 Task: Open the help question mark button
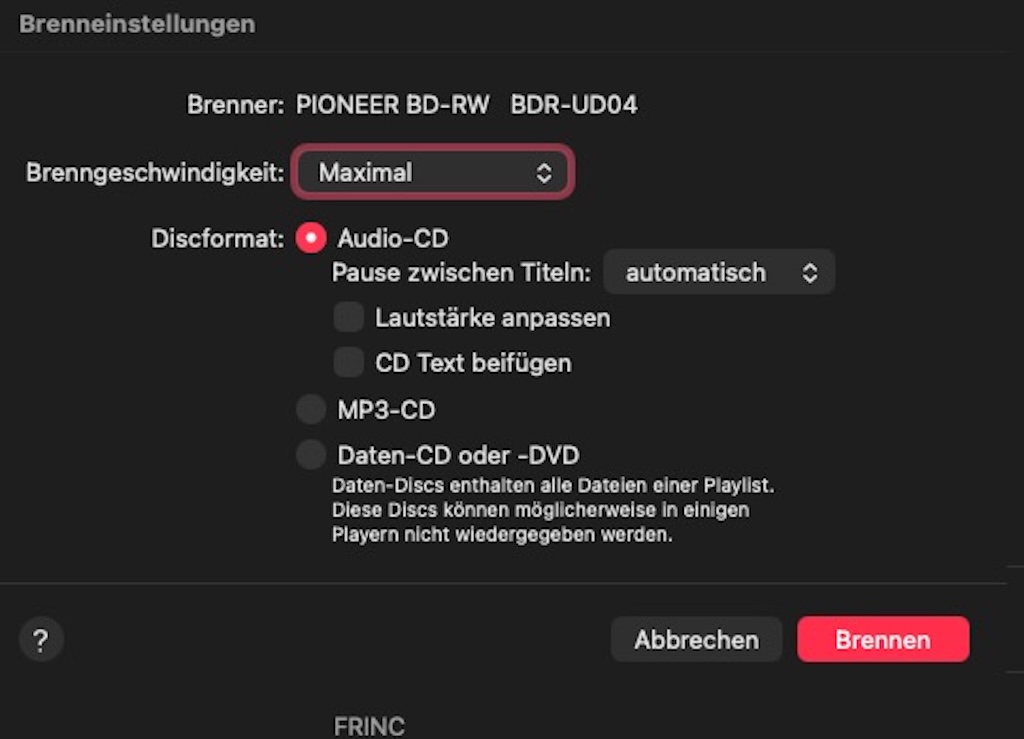tap(41, 640)
